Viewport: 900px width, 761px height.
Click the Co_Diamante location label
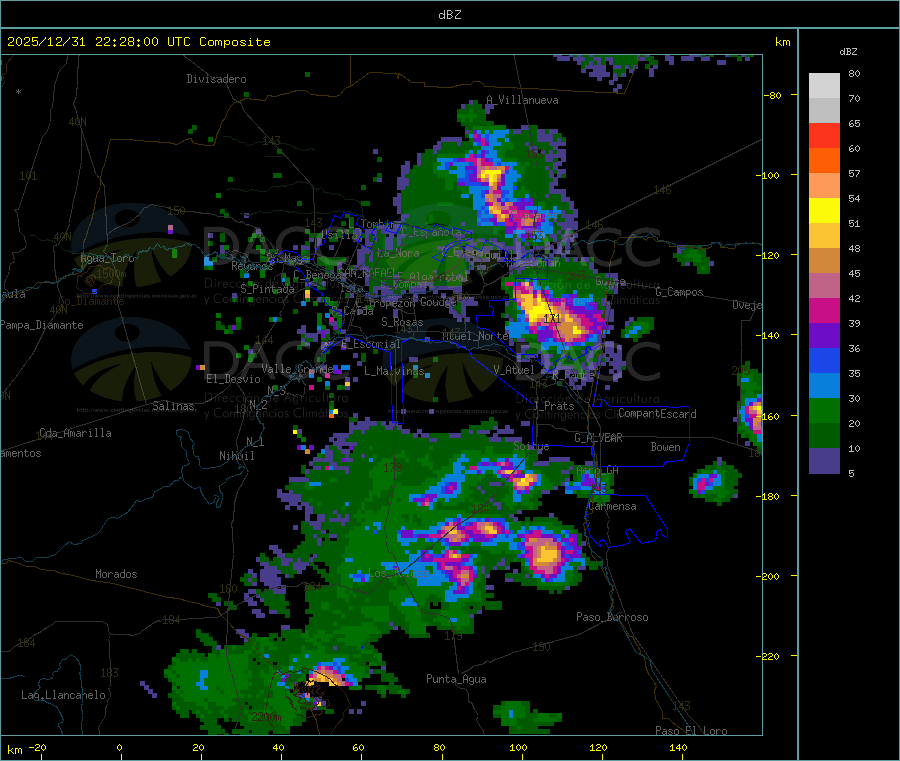tap(91, 301)
